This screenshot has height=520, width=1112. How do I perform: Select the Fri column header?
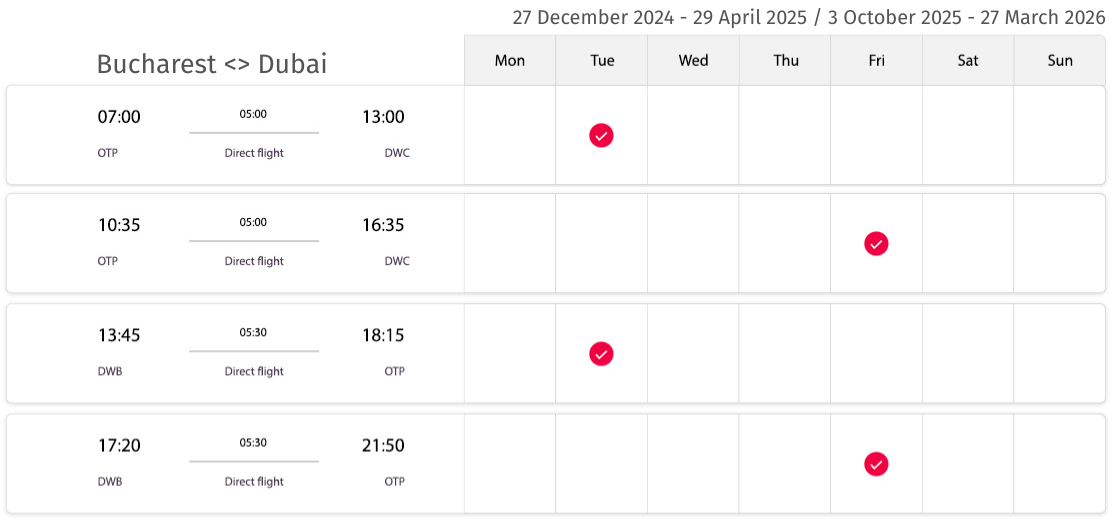coord(877,60)
